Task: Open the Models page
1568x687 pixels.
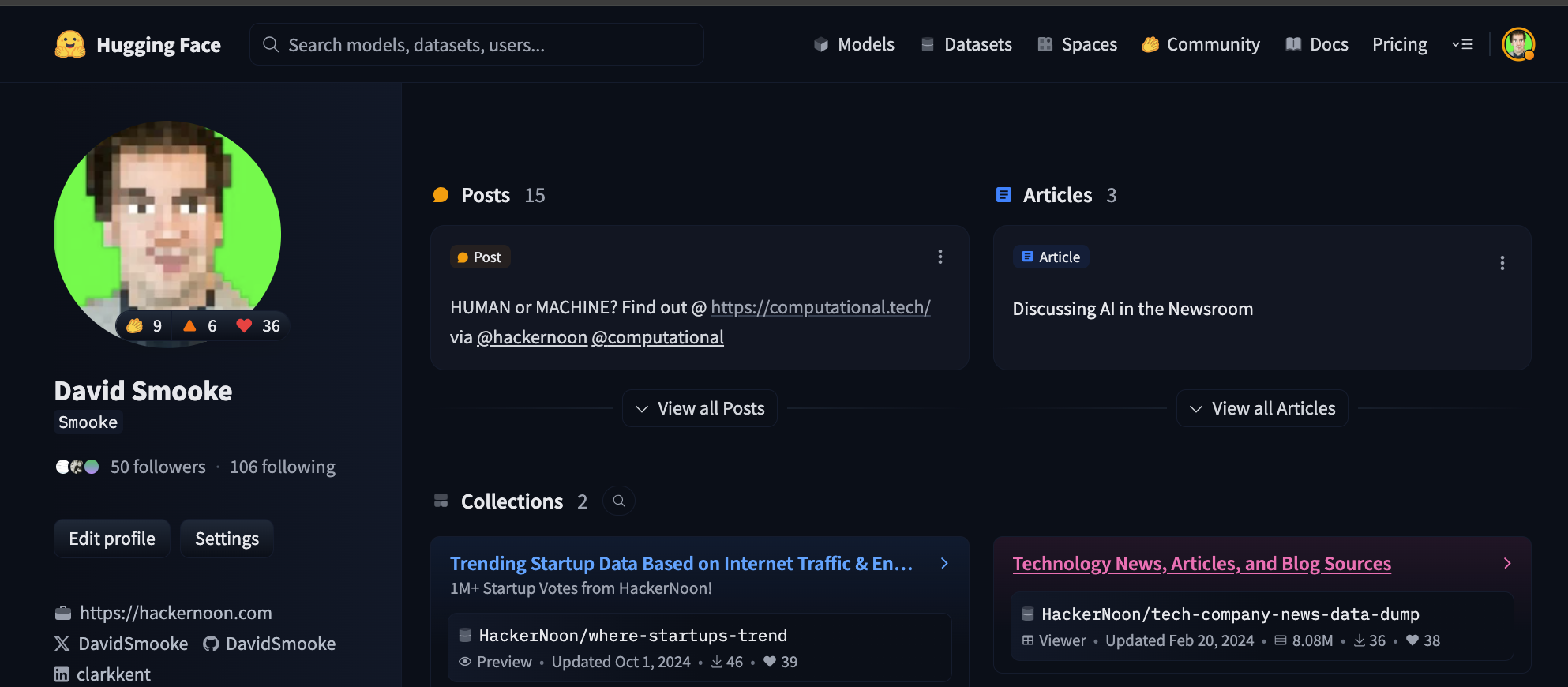Action: click(x=854, y=44)
